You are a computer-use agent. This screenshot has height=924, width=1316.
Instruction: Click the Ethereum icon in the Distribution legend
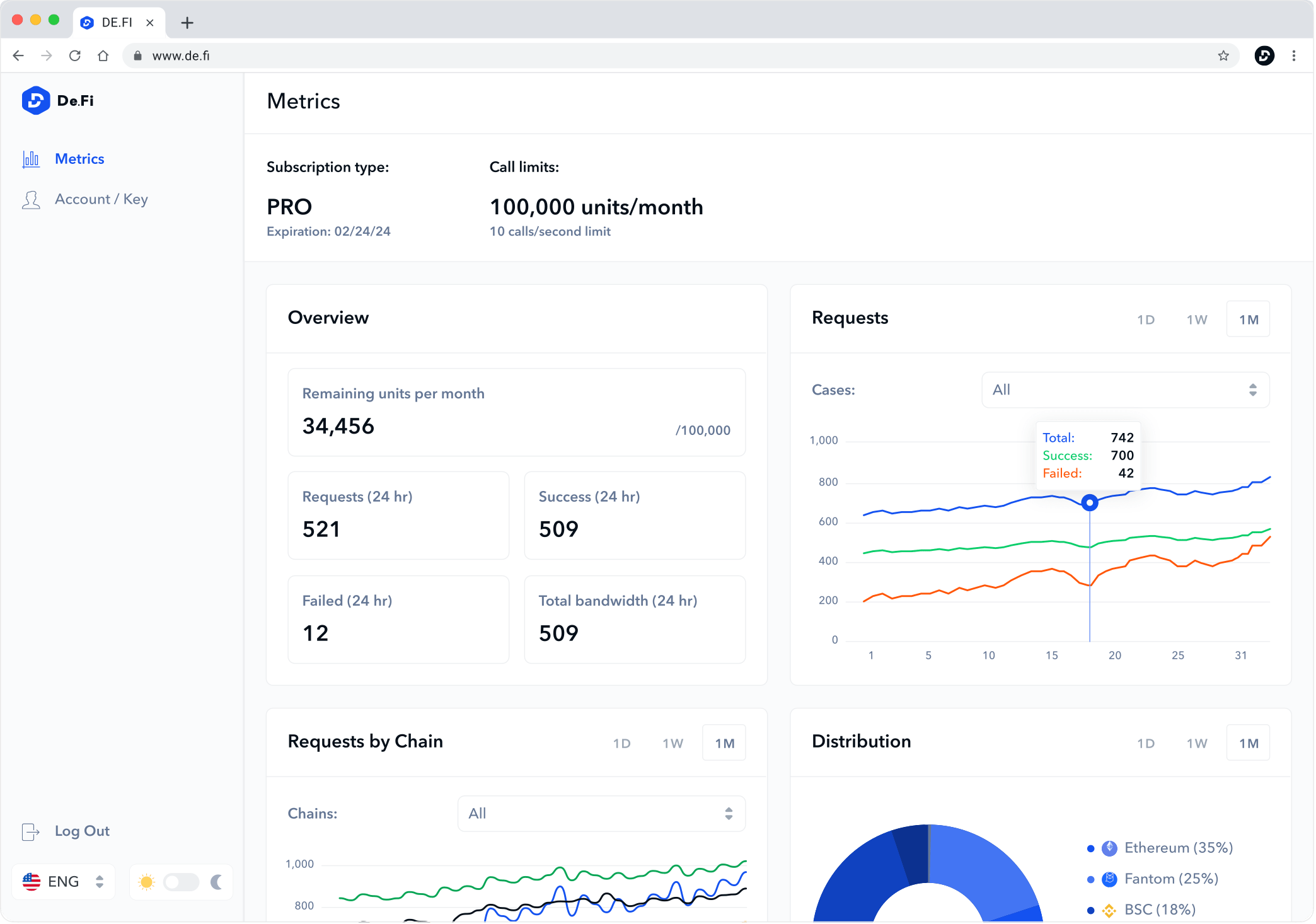1109,848
